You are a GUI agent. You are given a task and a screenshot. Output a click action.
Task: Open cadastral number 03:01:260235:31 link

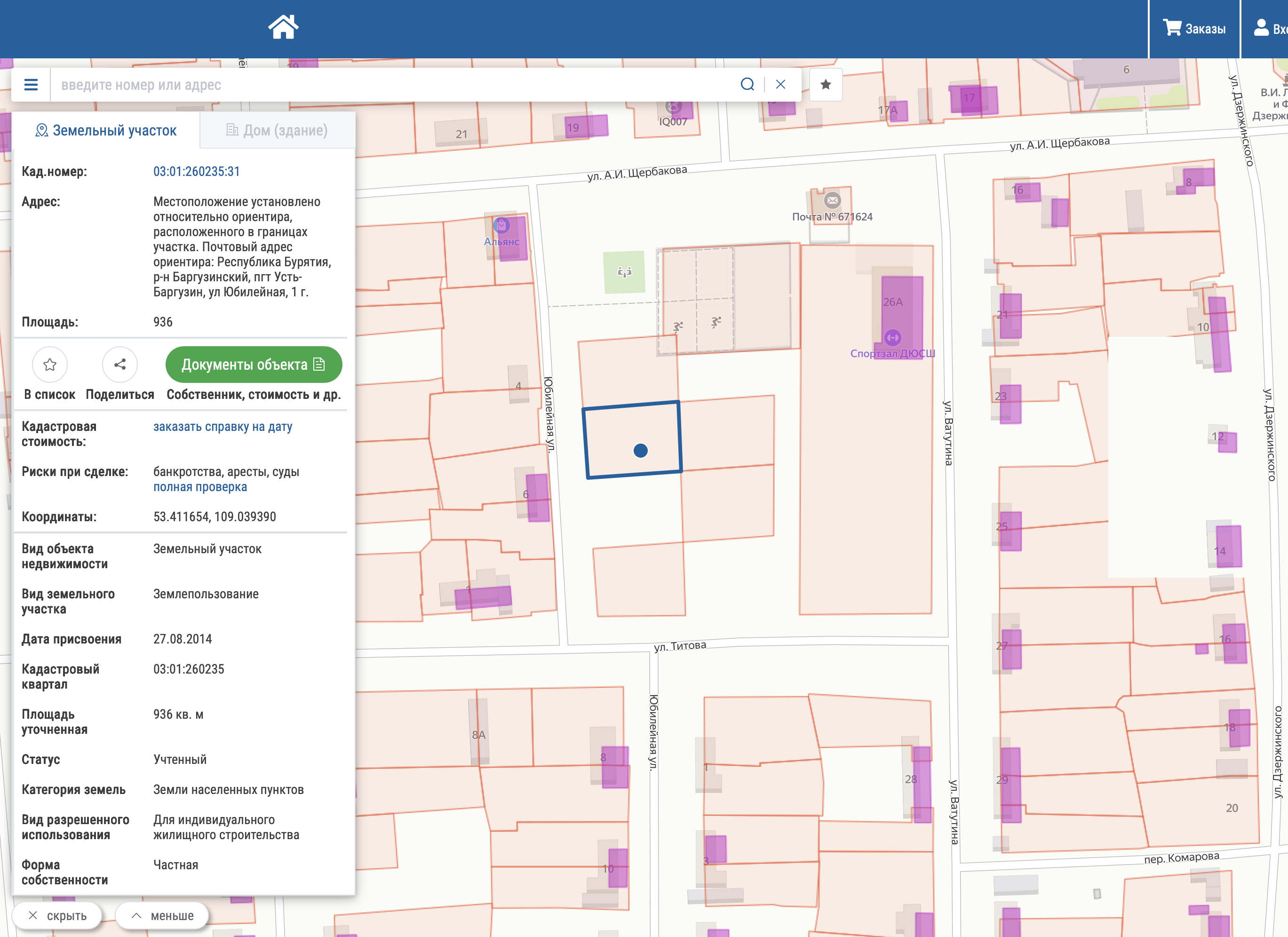tap(197, 172)
